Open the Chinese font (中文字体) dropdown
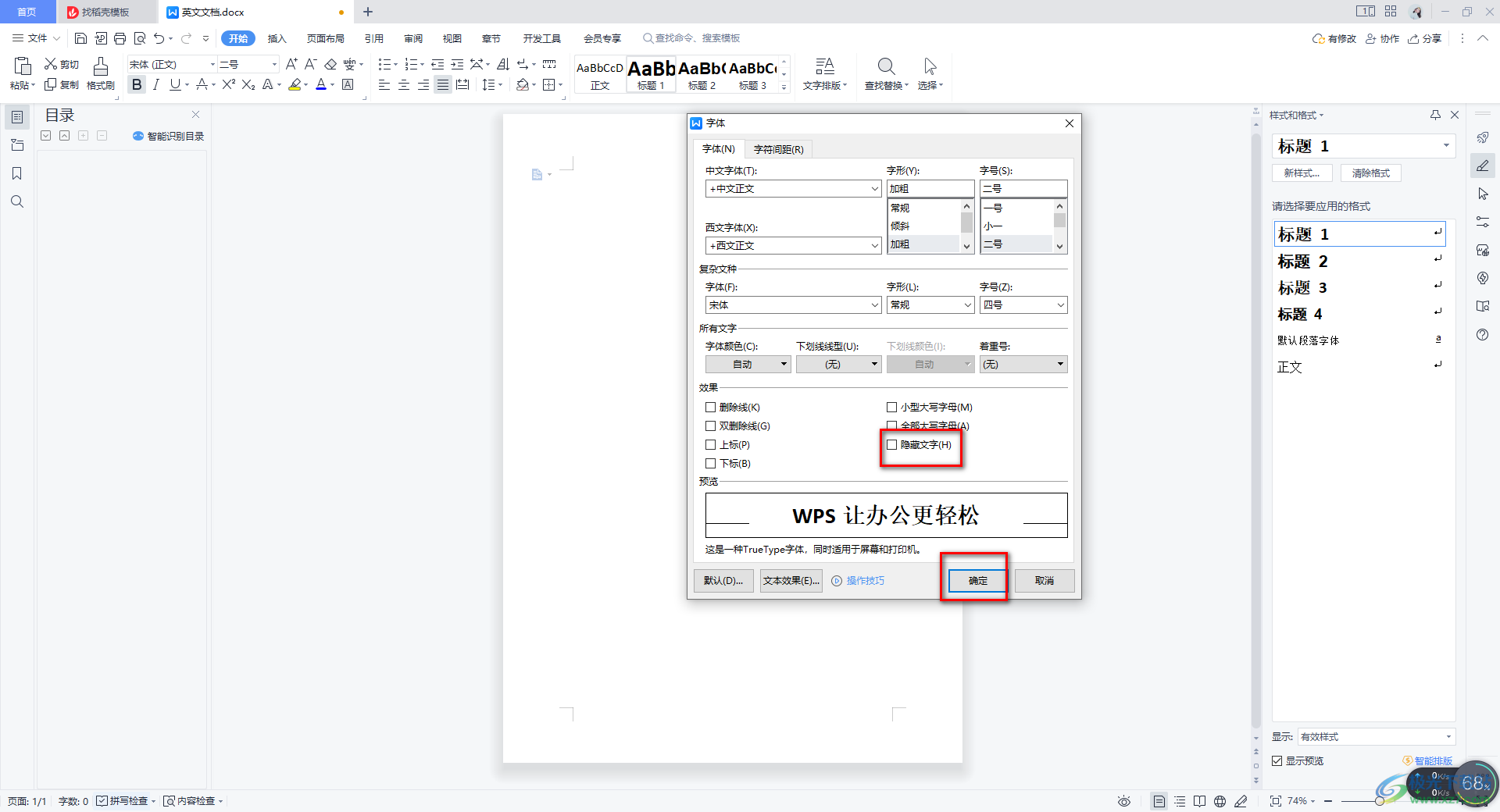Viewport: 1500px width, 812px height. [x=794, y=189]
